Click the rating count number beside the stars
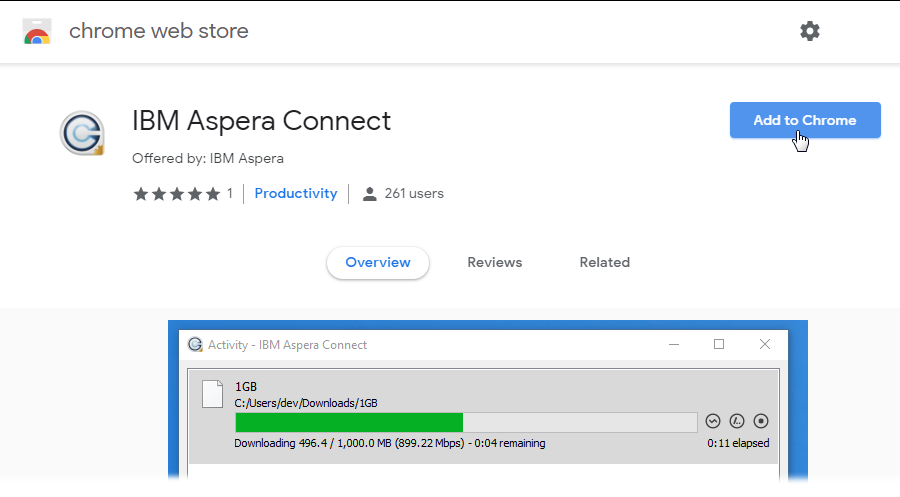This screenshot has width=900, height=497. pos(229,194)
